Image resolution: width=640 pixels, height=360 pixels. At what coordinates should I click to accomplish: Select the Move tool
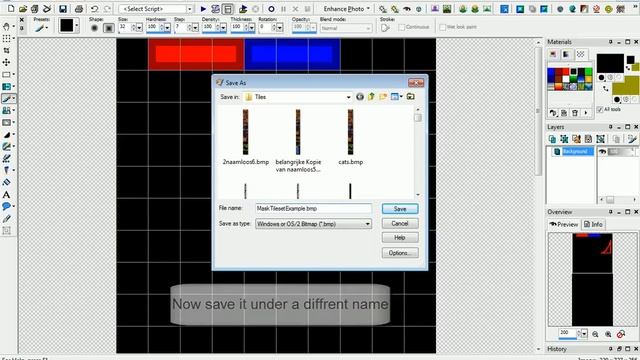(6, 62)
